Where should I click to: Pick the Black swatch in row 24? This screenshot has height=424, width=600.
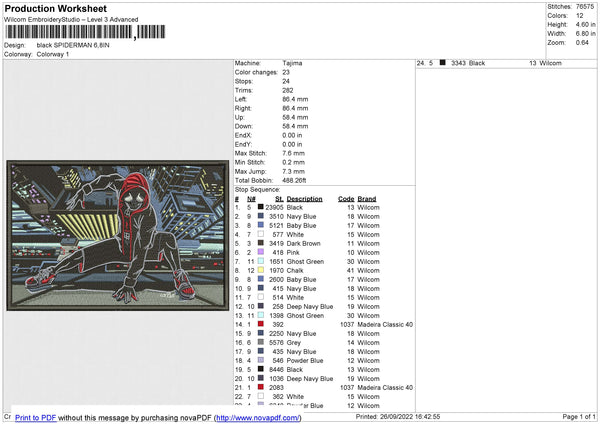tap(442, 63)
